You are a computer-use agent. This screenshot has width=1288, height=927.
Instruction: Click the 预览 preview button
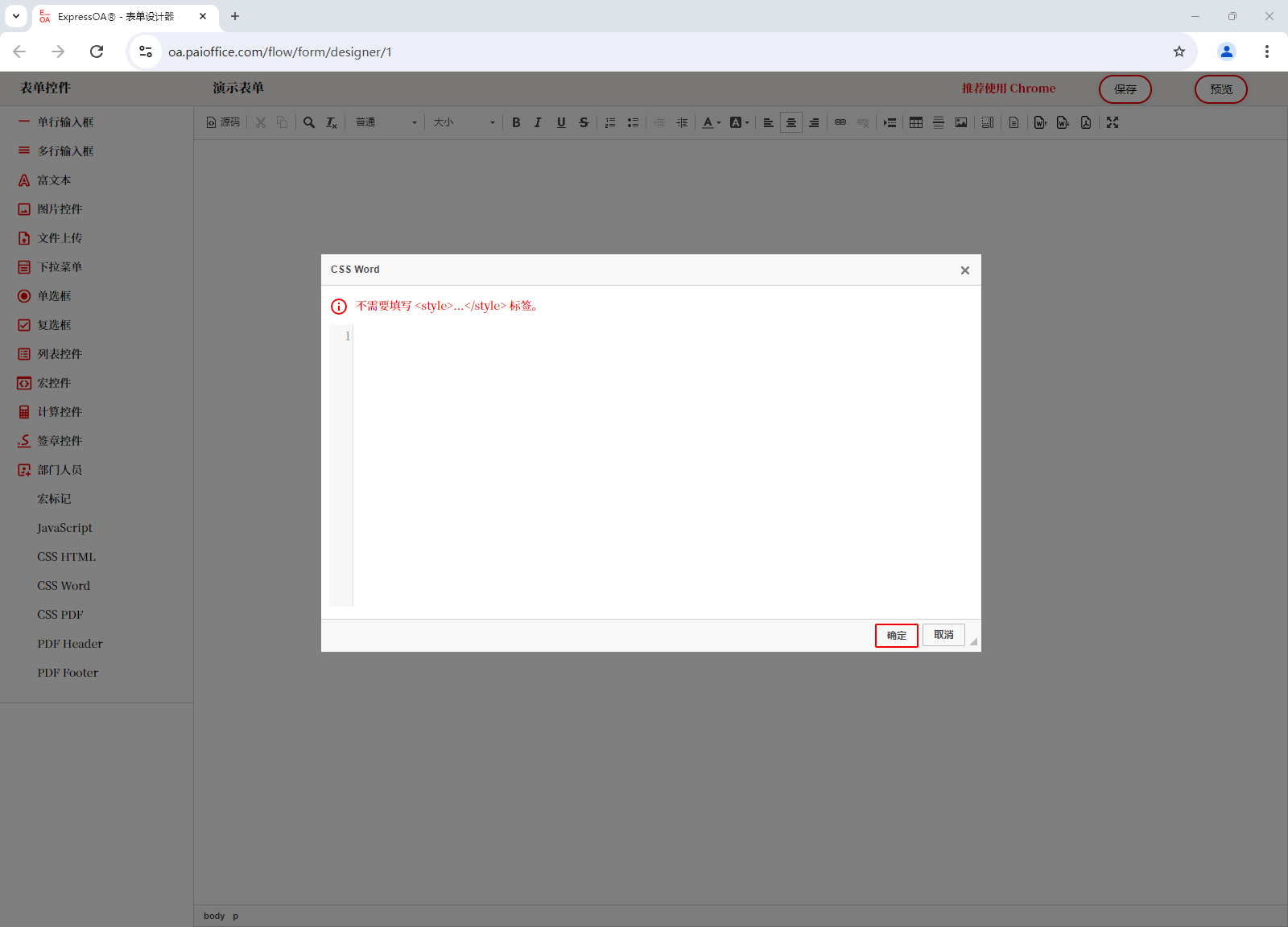click(1221, 89)
